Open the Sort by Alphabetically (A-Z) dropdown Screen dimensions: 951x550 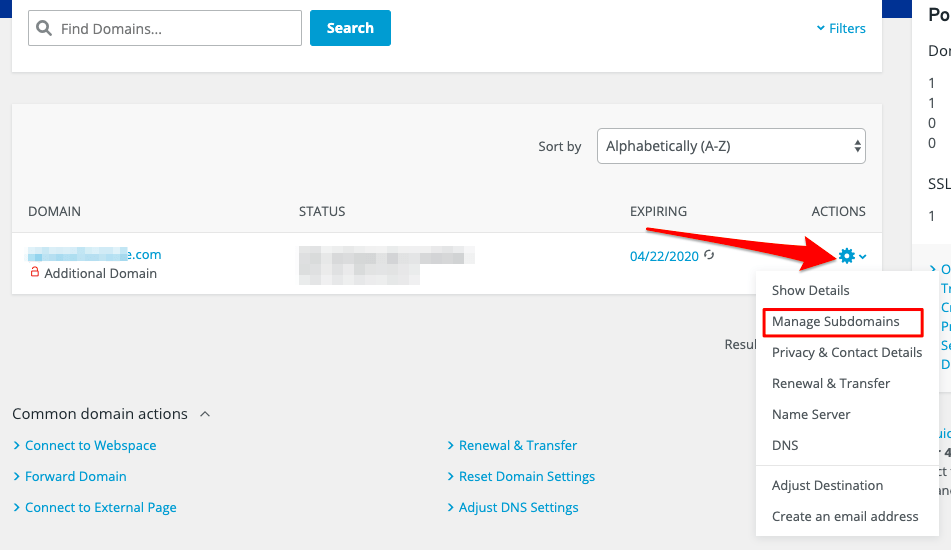click(x=731, y=146)
